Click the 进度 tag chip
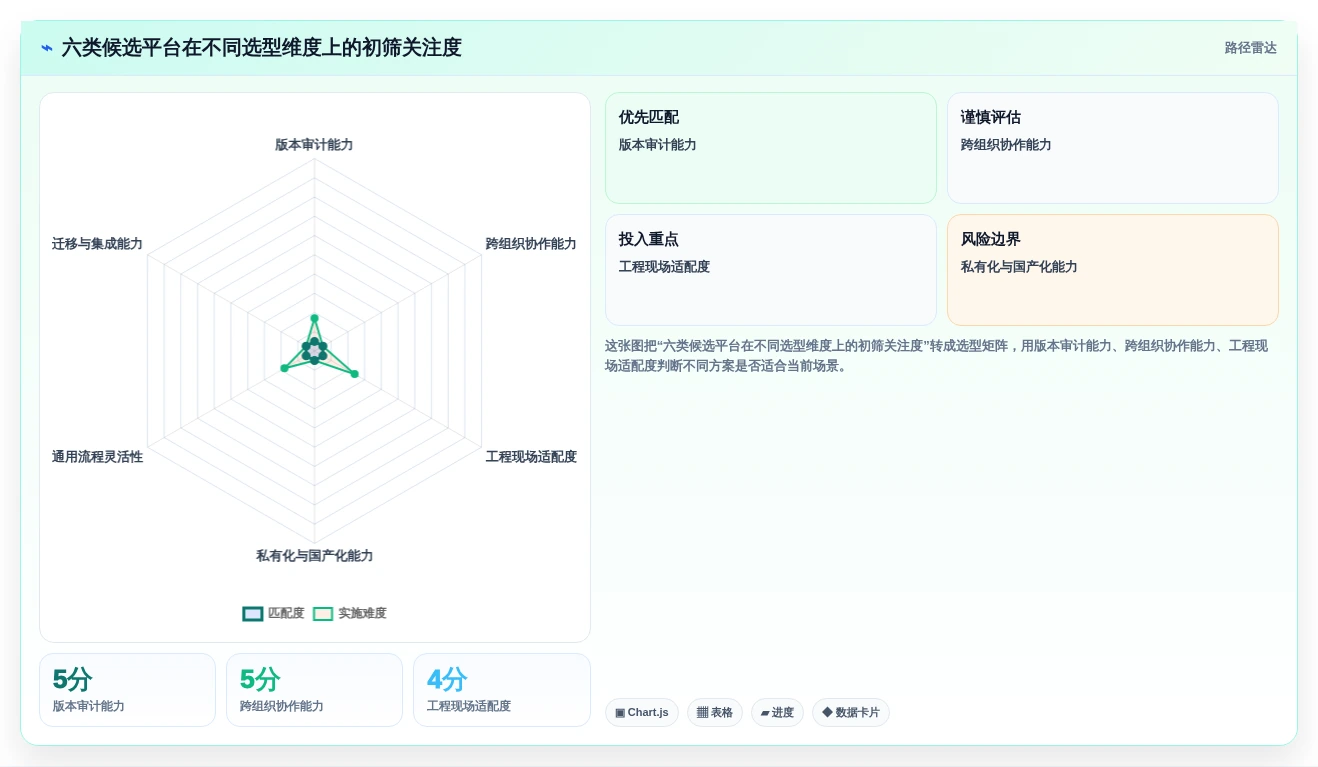This screenshot has width=1318, height=767. pos(777,712)
